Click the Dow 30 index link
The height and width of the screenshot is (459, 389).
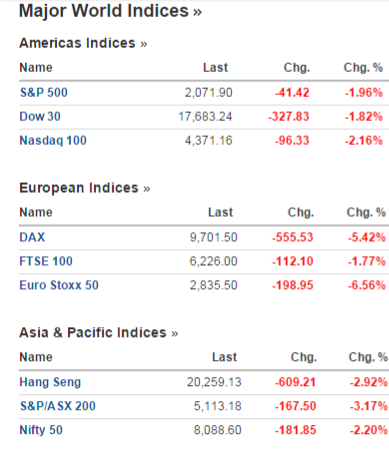coord(40,116)
